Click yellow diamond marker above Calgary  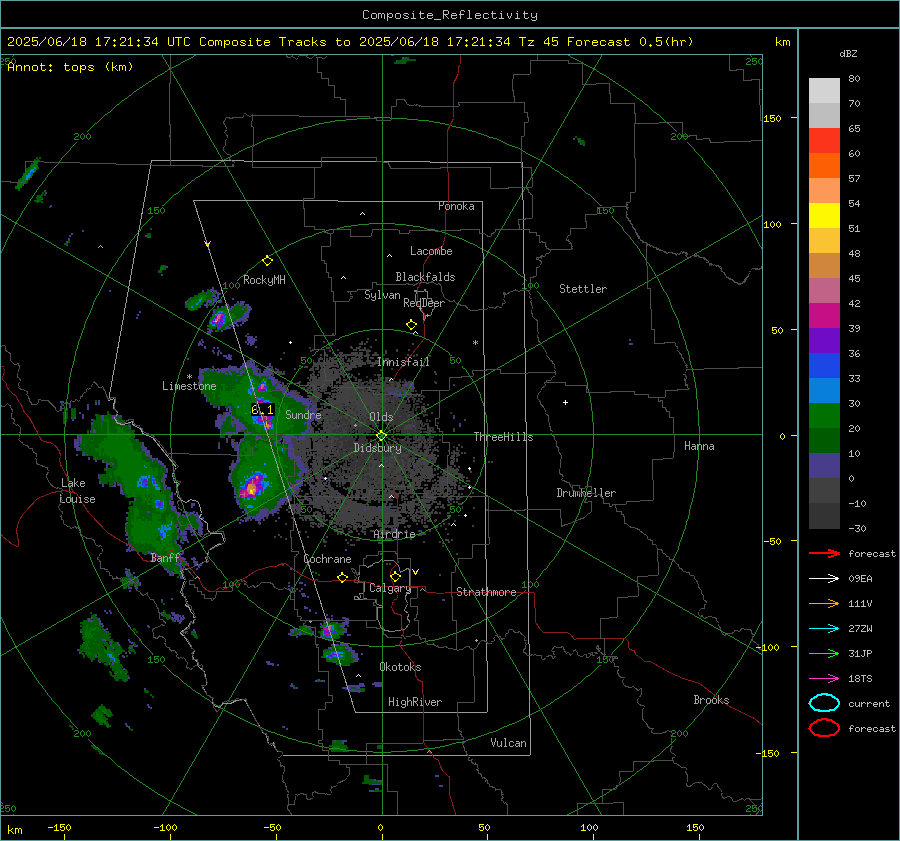tap(395, 576)
